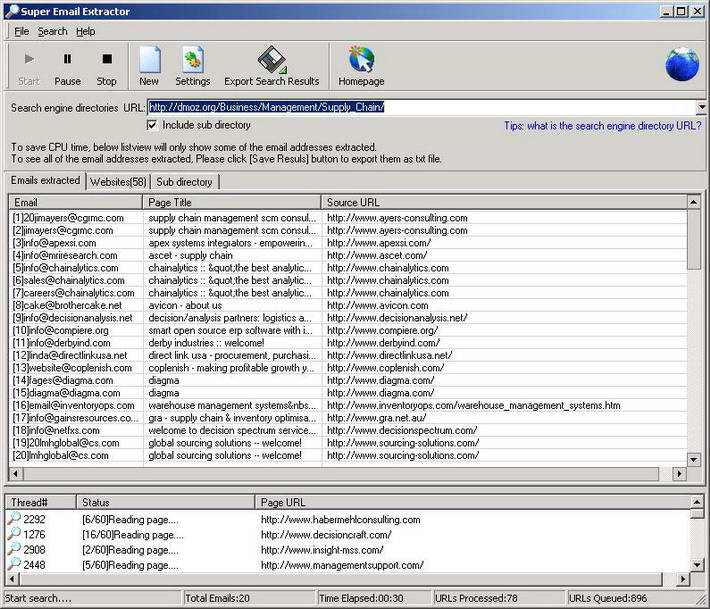
Task: Open the File menu
Action: [21, 31]
